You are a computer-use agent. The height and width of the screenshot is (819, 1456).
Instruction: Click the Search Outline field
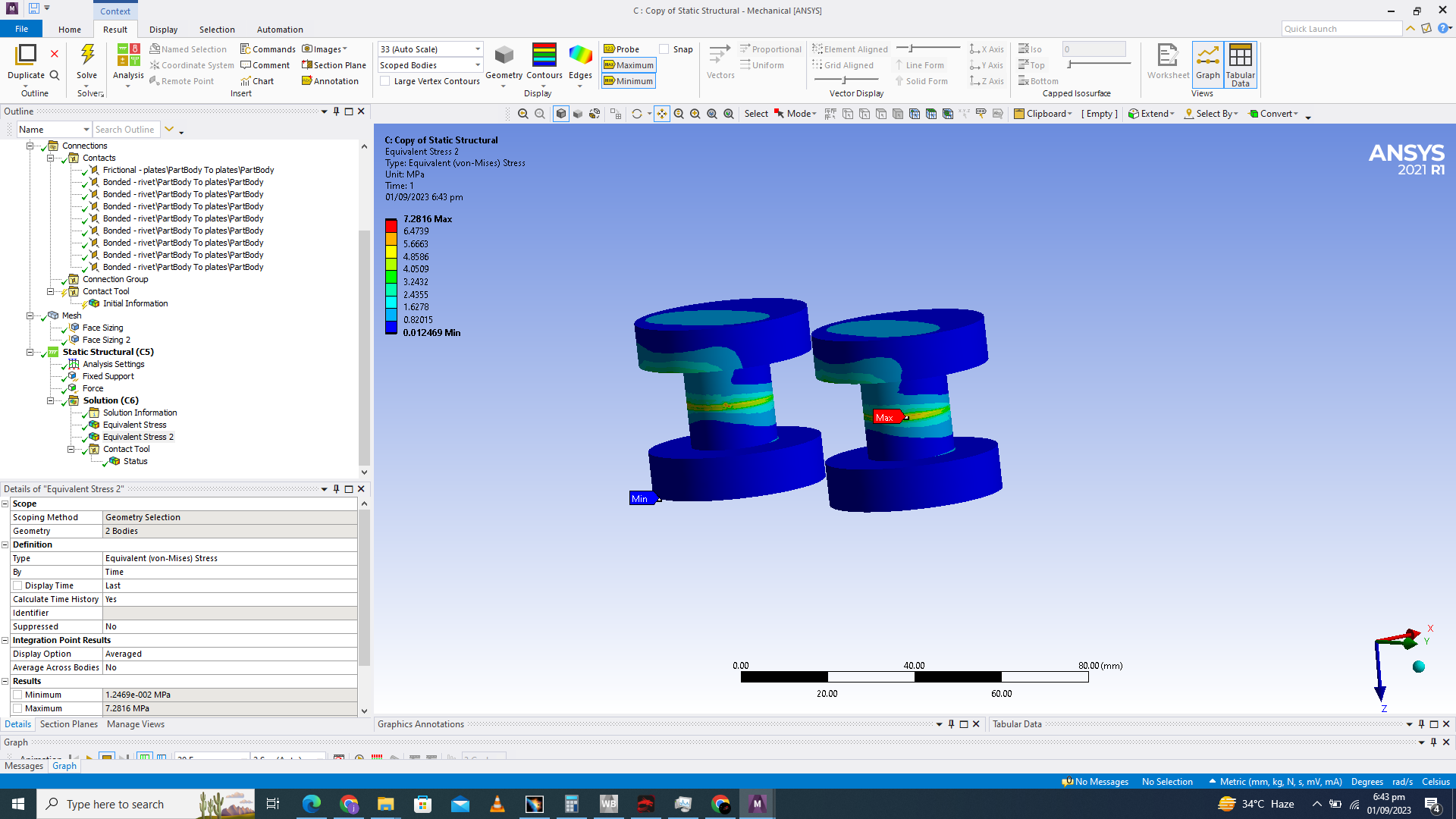(x=126, y=130)
